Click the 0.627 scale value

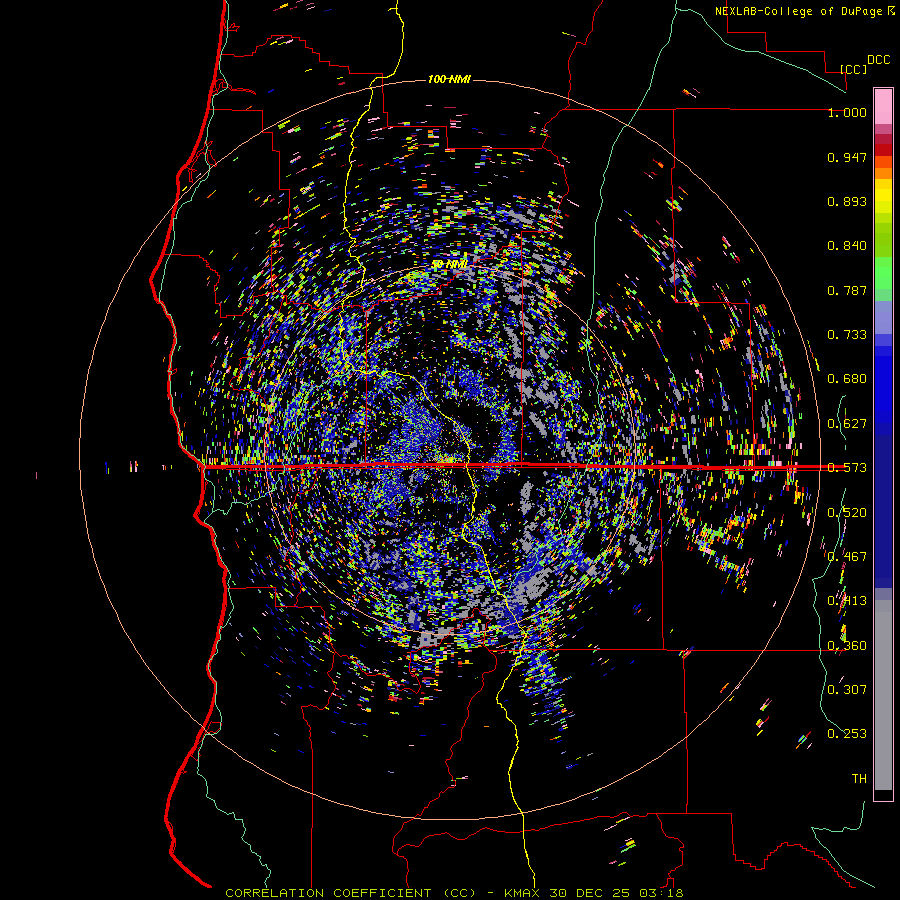pos(847,424)
